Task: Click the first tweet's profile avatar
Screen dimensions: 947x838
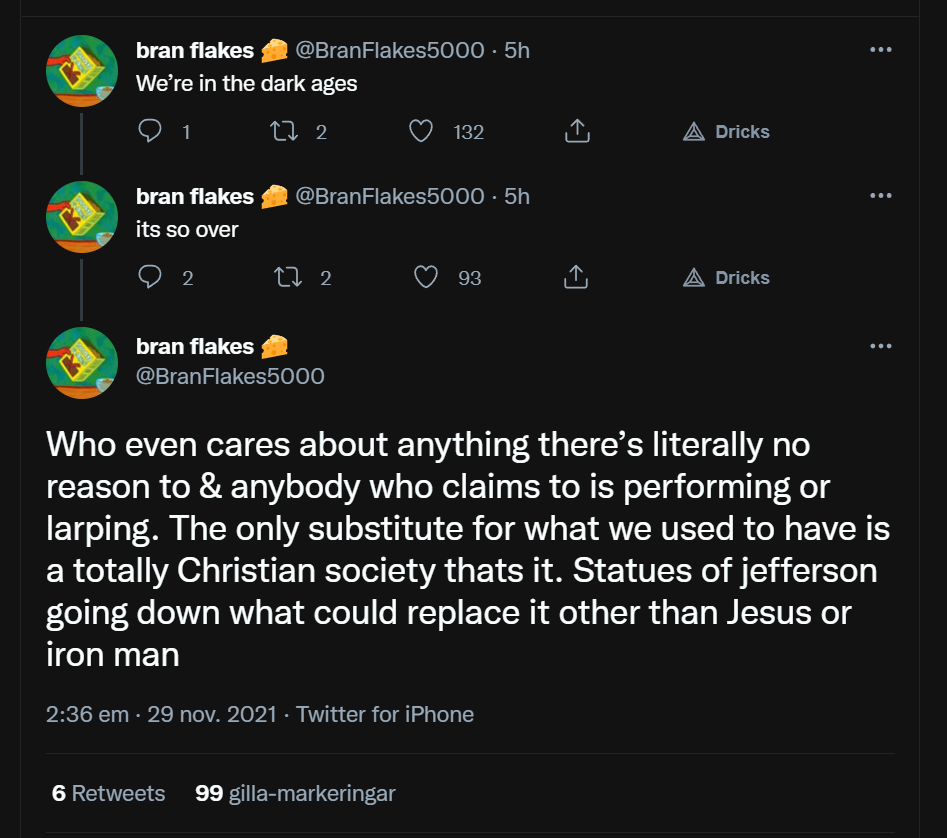Action: pyautogui.click(x=82, y=71)
